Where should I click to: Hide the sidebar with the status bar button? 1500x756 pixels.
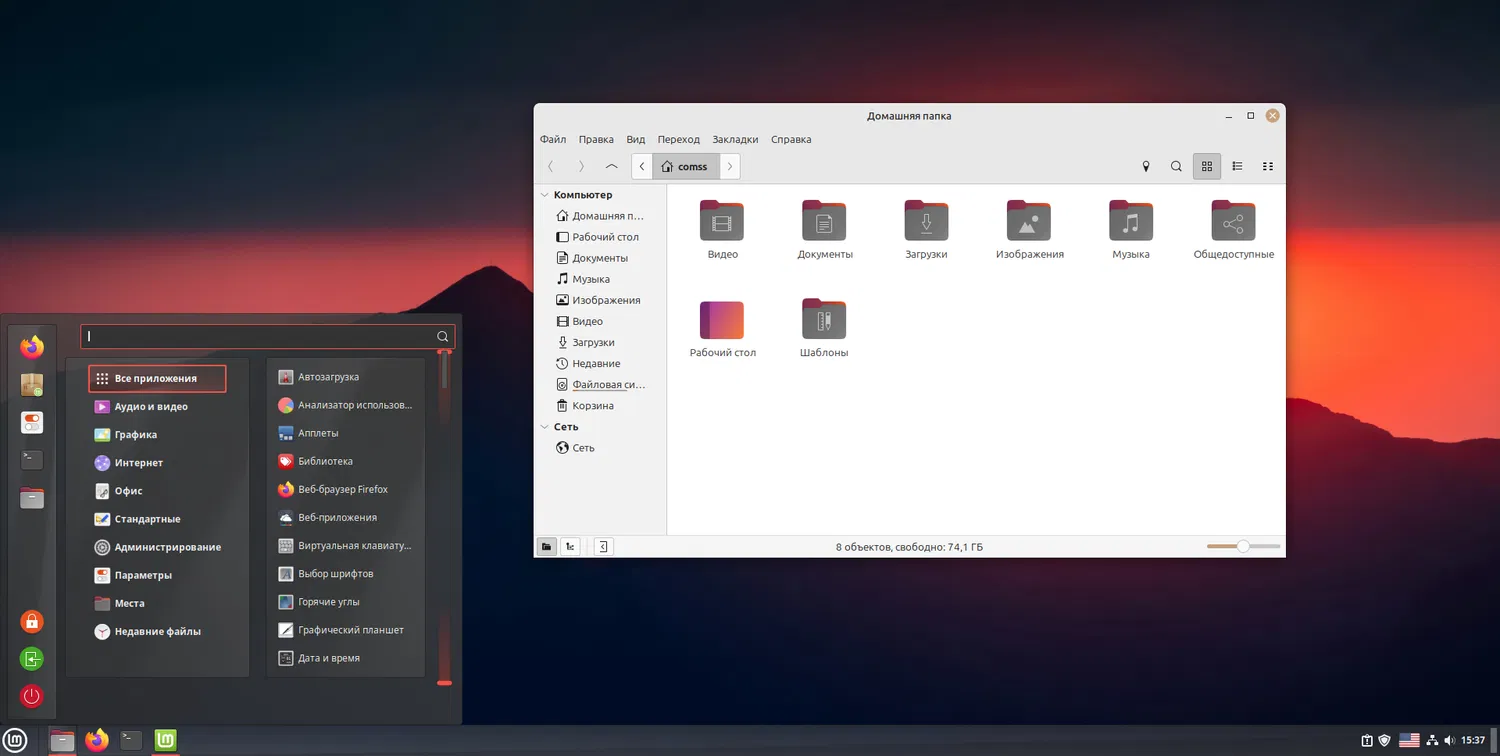pyautogui.click(x=603, y=547)
